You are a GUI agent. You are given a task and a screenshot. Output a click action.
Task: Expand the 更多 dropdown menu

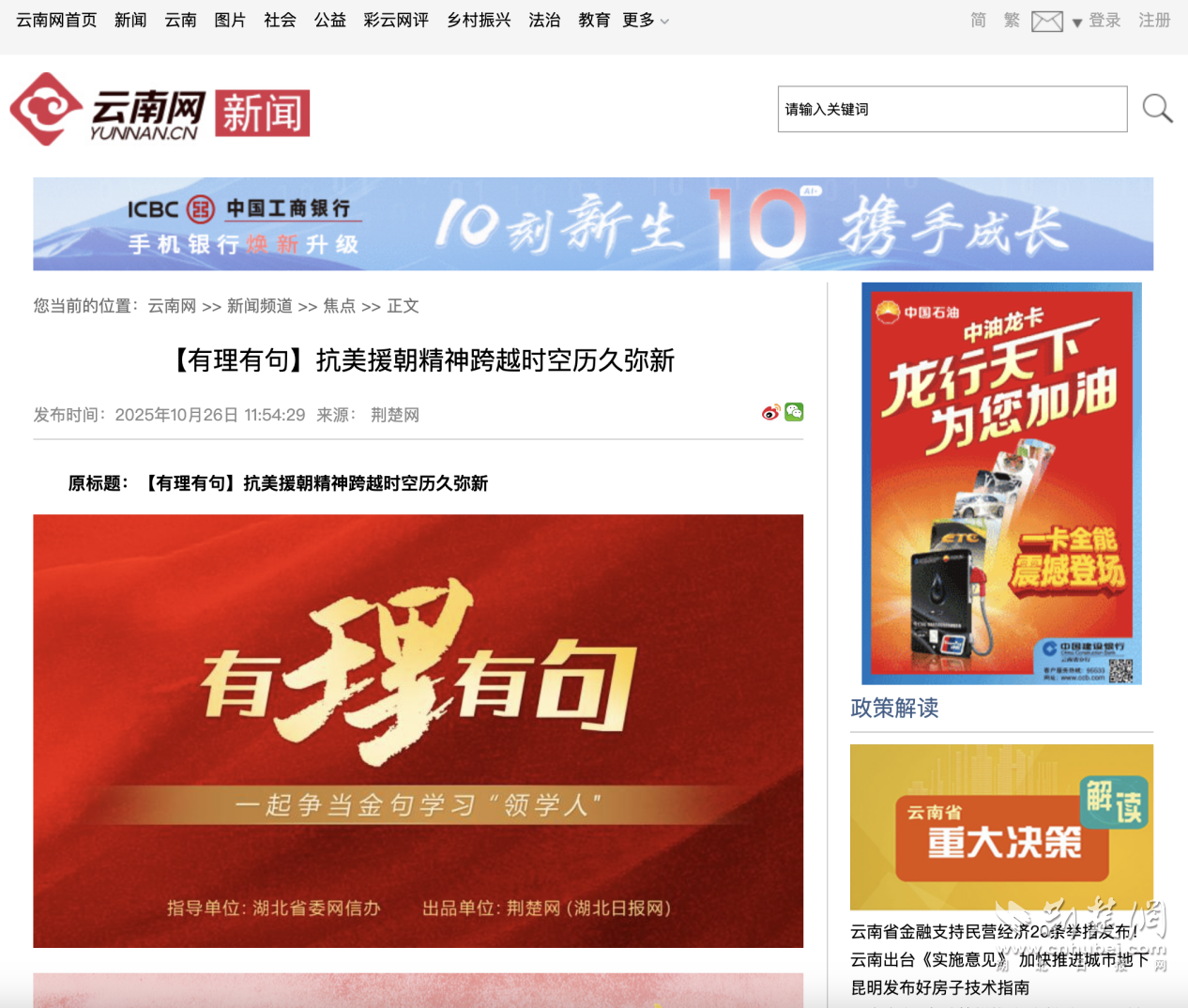(x=646, y=21)
